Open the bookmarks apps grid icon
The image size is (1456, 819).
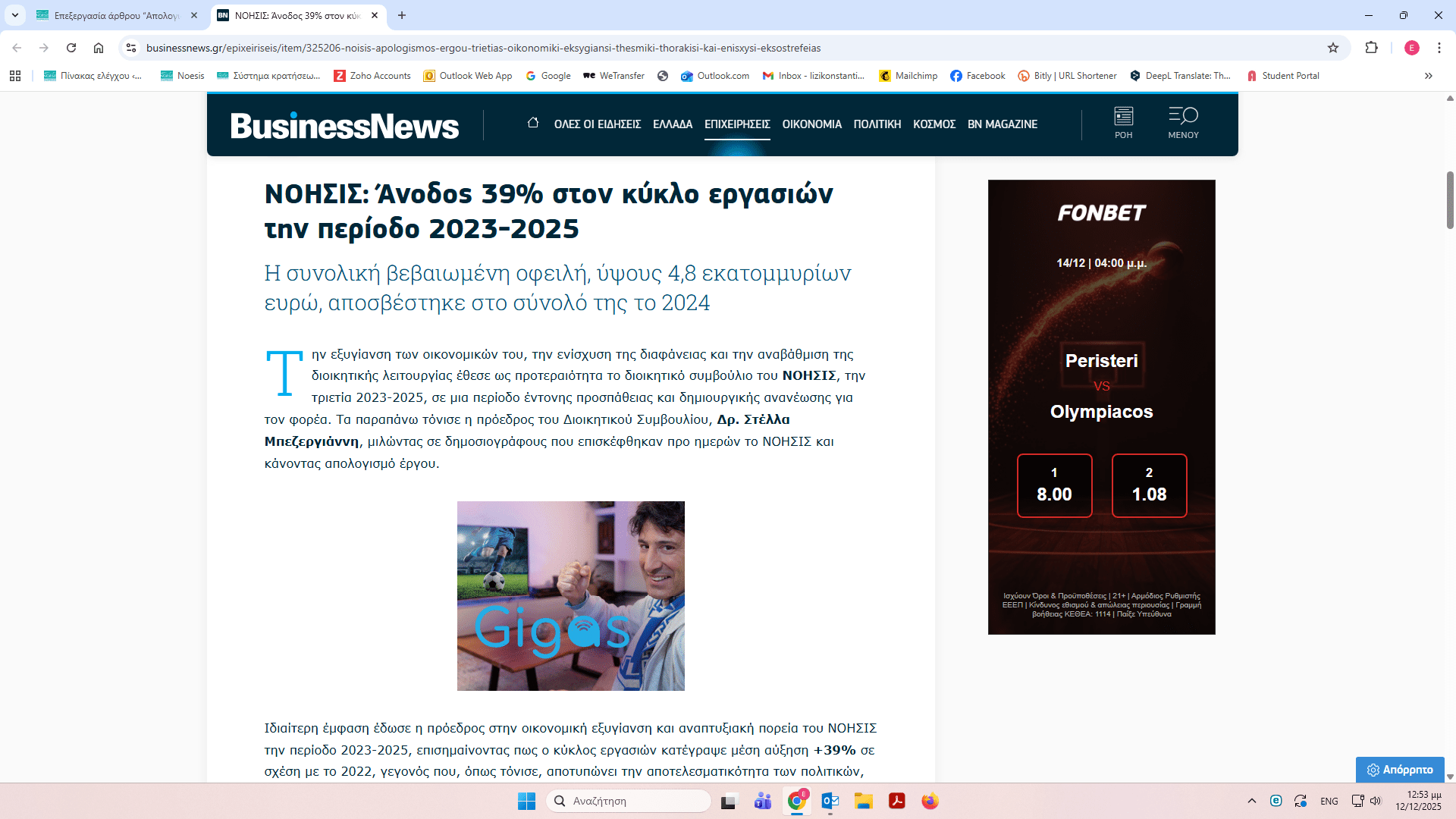pyautogui.click(x=15, y=76)
